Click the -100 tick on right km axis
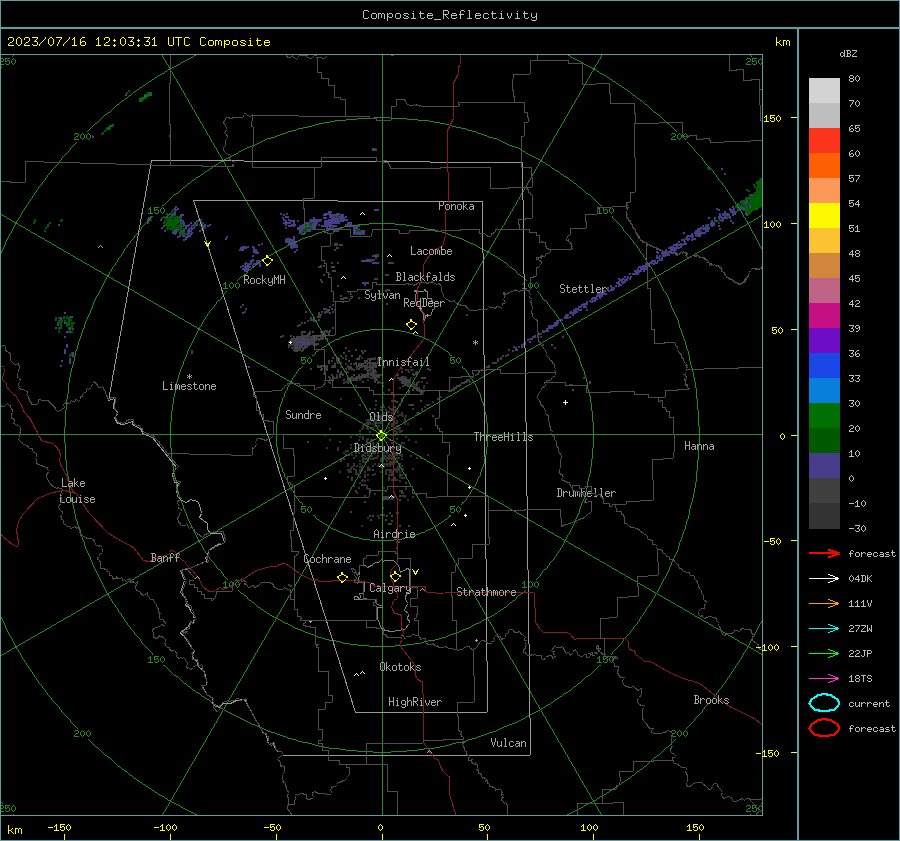Viewport: 900px width, 841px height. pyautogui.click(x=767, y=647)
